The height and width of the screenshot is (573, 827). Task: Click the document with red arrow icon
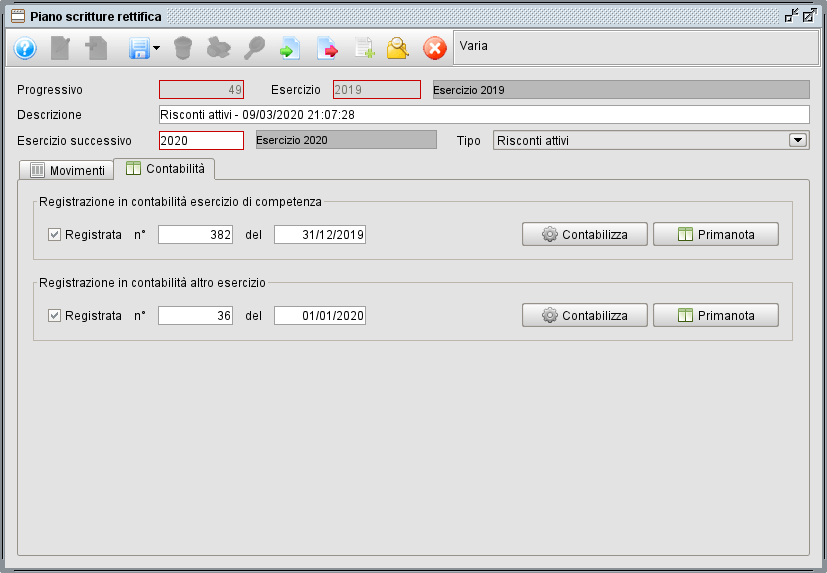coord(327,49)
